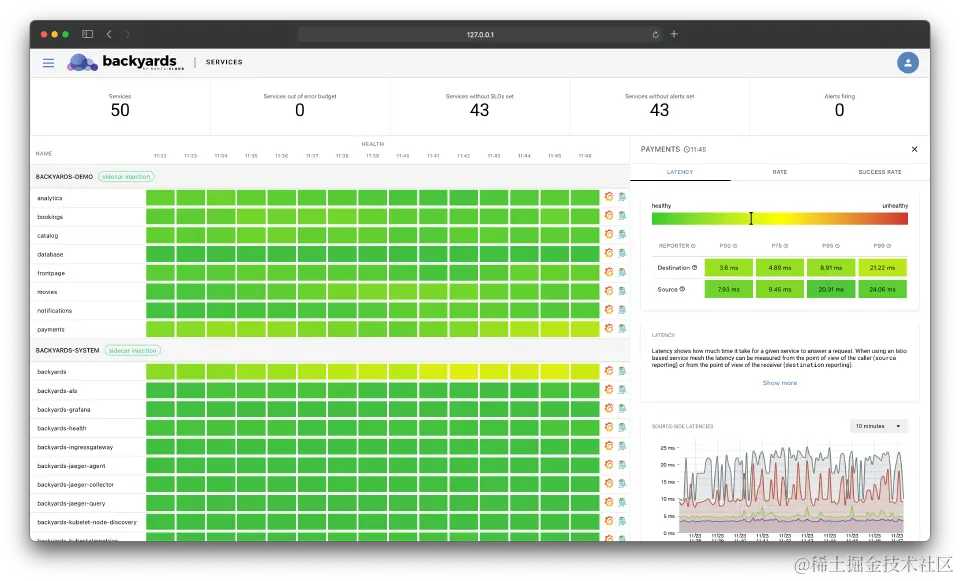The height and width of the screenshot is (581, 960).
Task: Select the frontpage service row
Action: [331, 273]
